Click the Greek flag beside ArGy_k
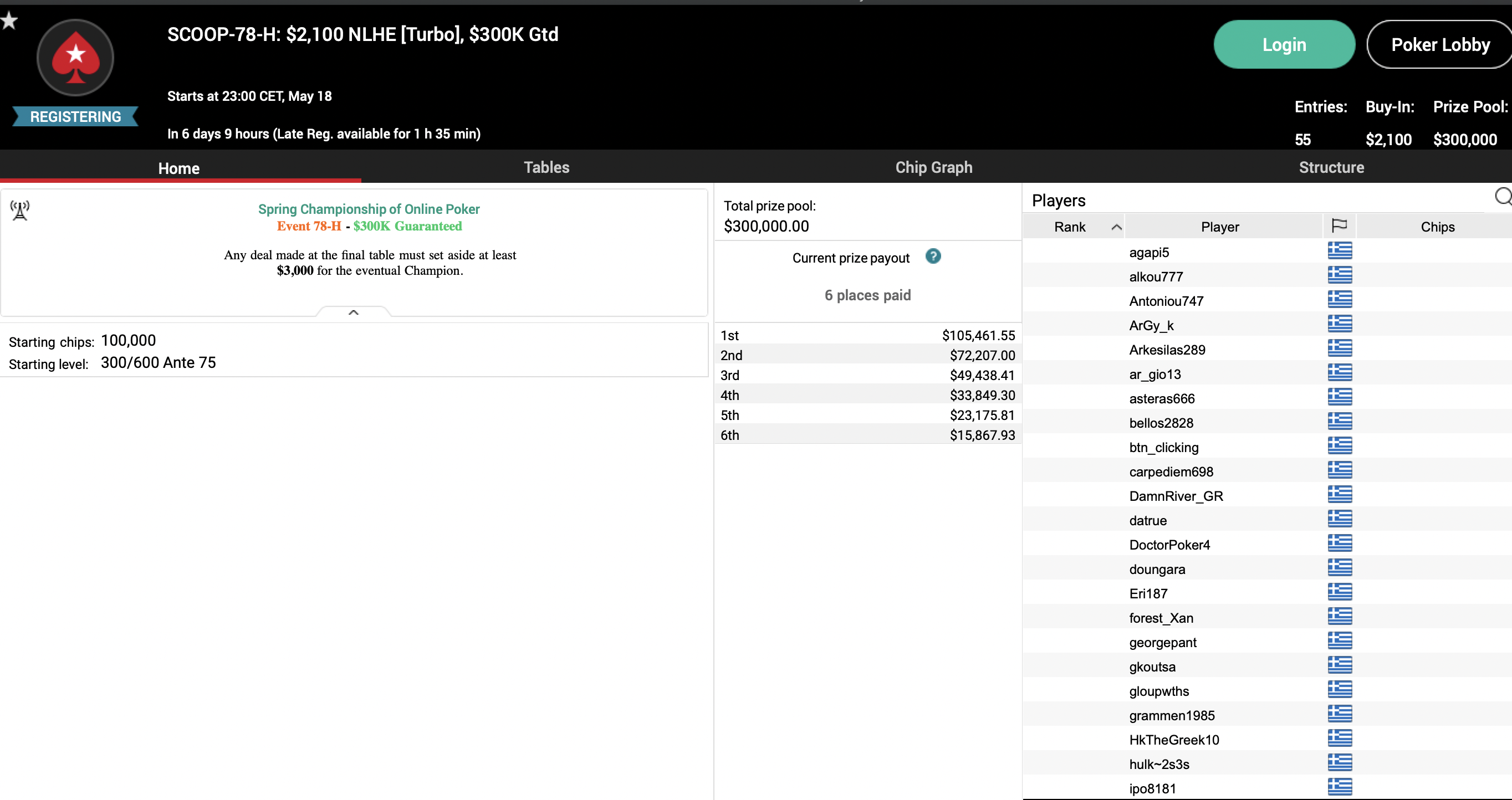This screenshot has width=1512, height=800. (x=1340, y=324)
